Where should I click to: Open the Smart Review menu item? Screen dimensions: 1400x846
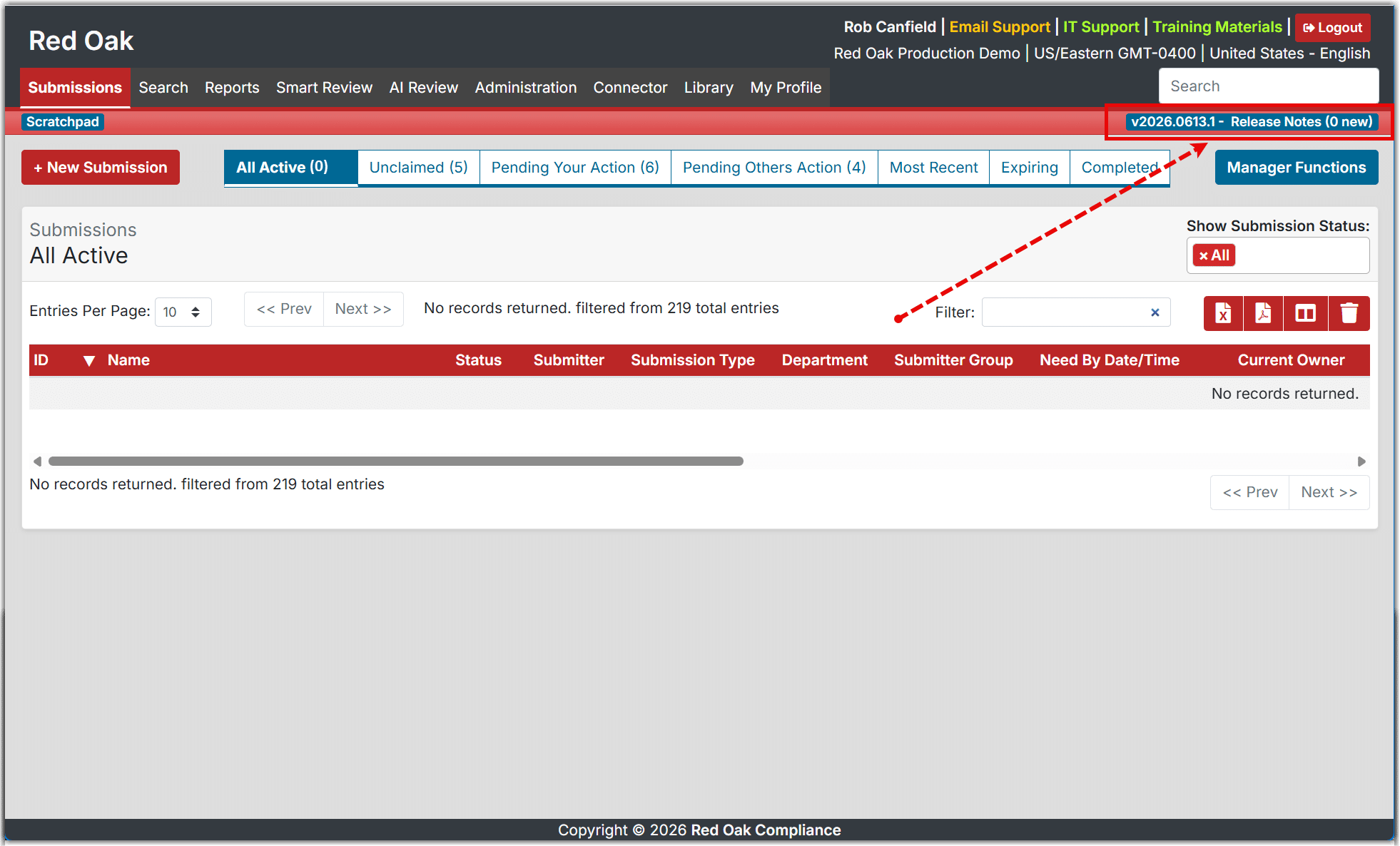click(324, 88)
